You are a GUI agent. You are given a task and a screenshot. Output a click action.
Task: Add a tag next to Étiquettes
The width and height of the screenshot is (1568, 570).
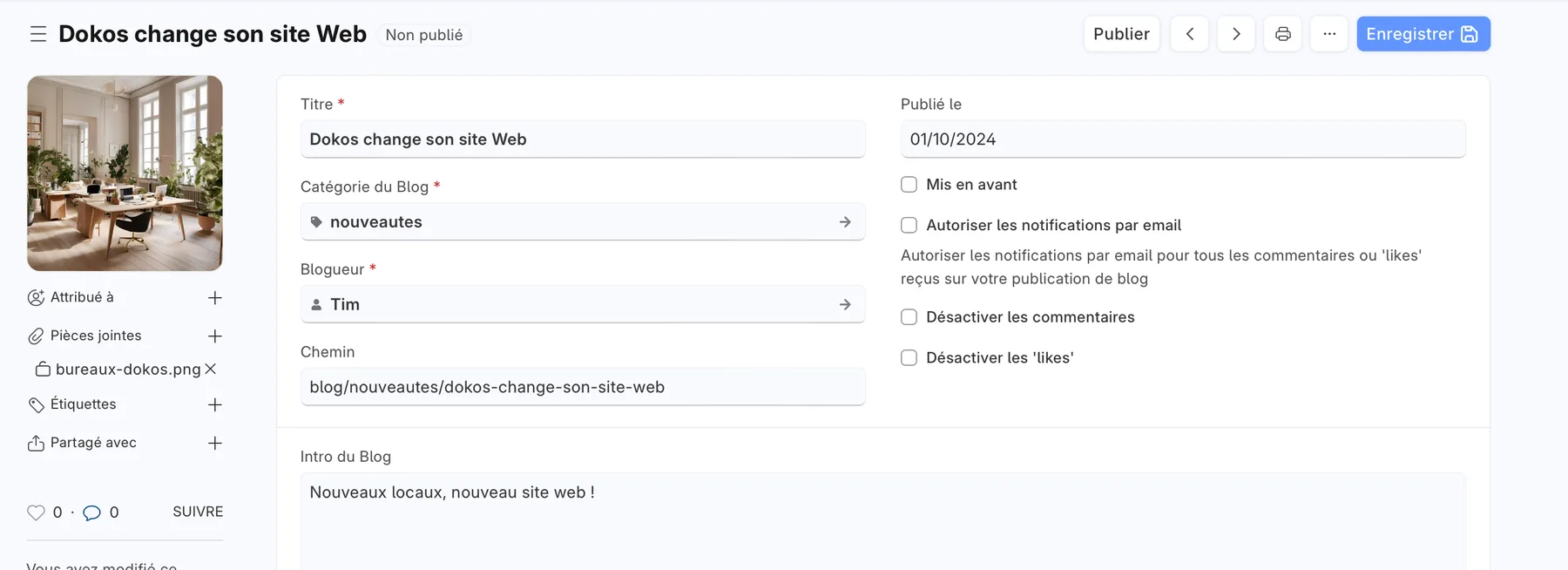[x=215, y=405]
